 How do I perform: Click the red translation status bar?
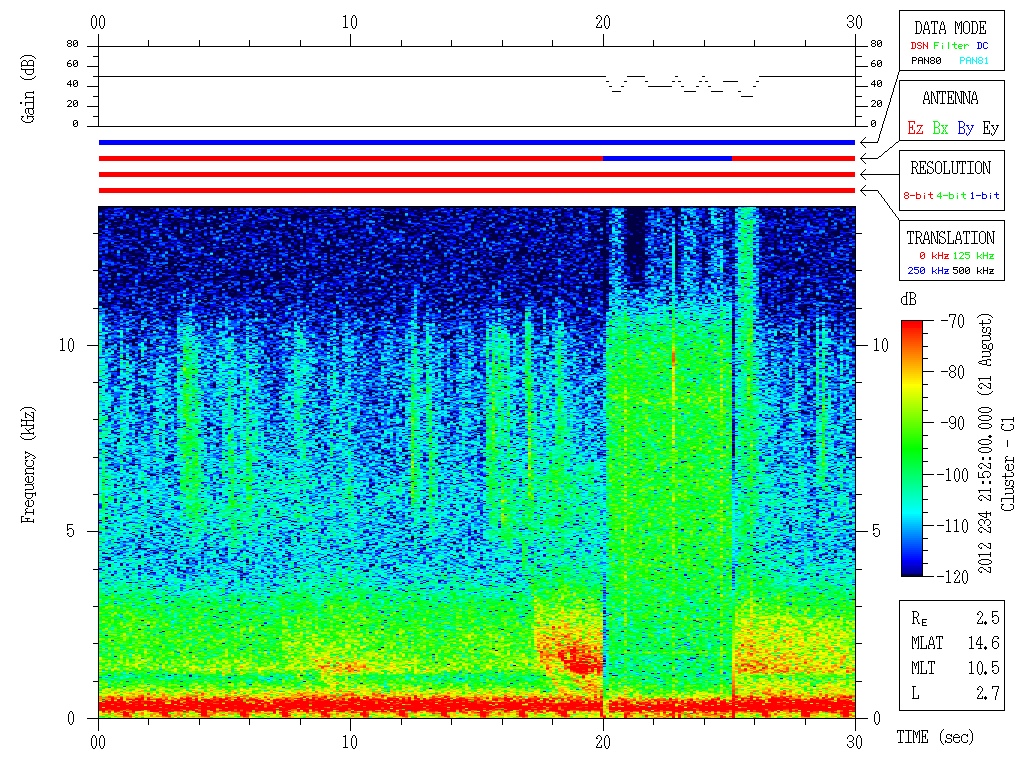(x=477, y=191)
